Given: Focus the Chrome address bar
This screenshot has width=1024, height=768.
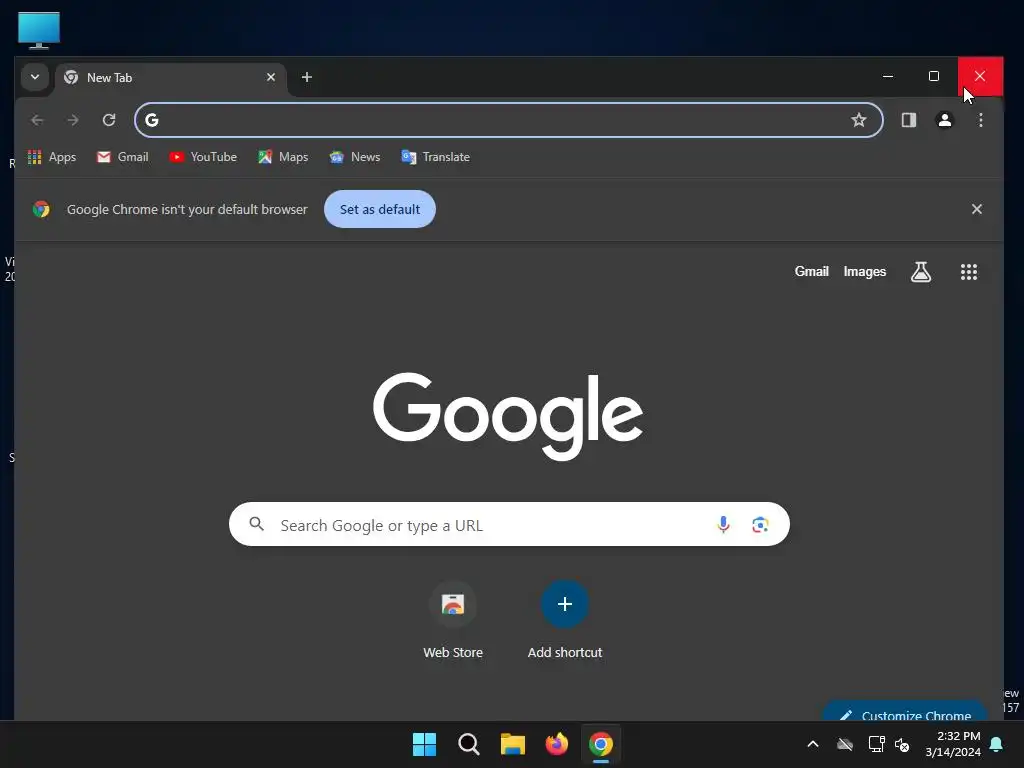Looking at the screenshot, I should click(509, 120).
